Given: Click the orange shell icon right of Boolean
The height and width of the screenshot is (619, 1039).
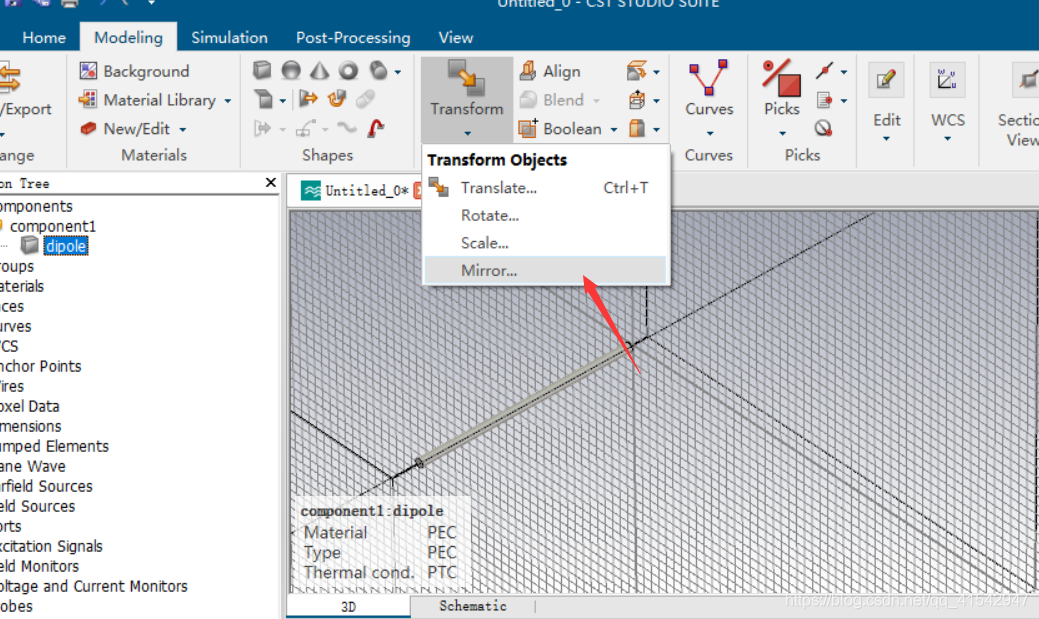Looking at the screenshot, I should pos(637,128).
